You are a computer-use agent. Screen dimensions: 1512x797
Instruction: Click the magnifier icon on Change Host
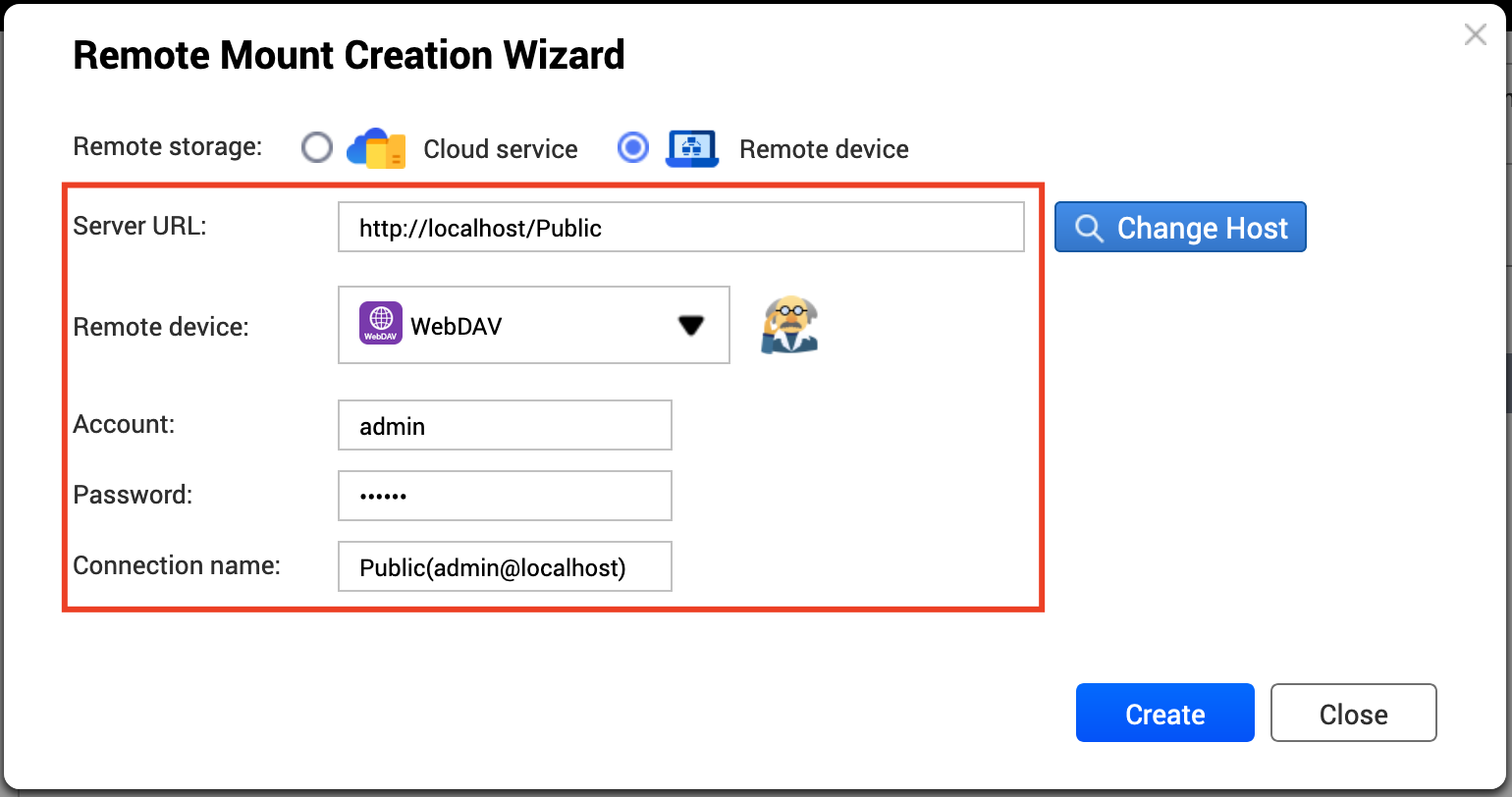[x=1088, y=229]
